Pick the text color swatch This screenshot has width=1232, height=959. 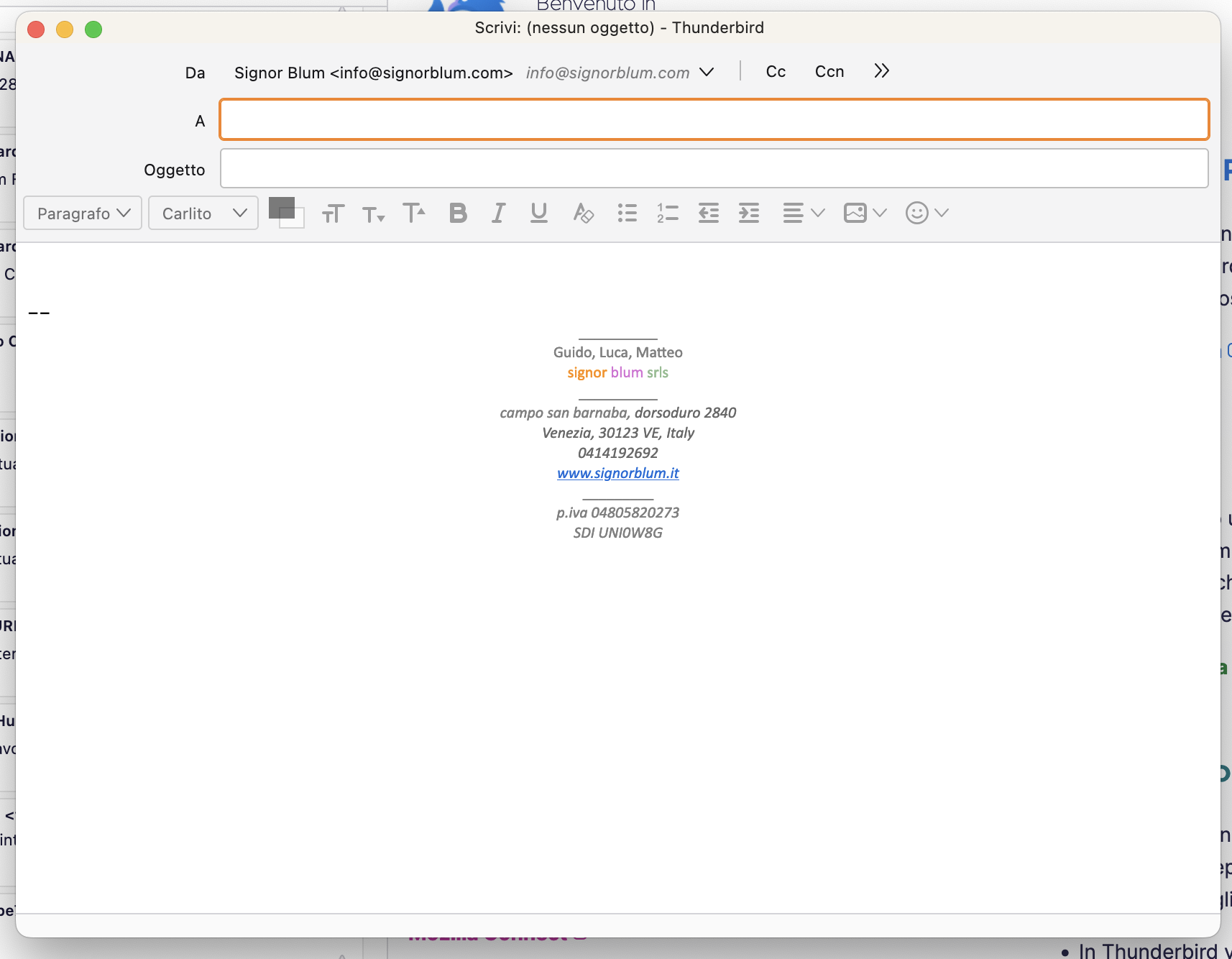click(281, 208)
